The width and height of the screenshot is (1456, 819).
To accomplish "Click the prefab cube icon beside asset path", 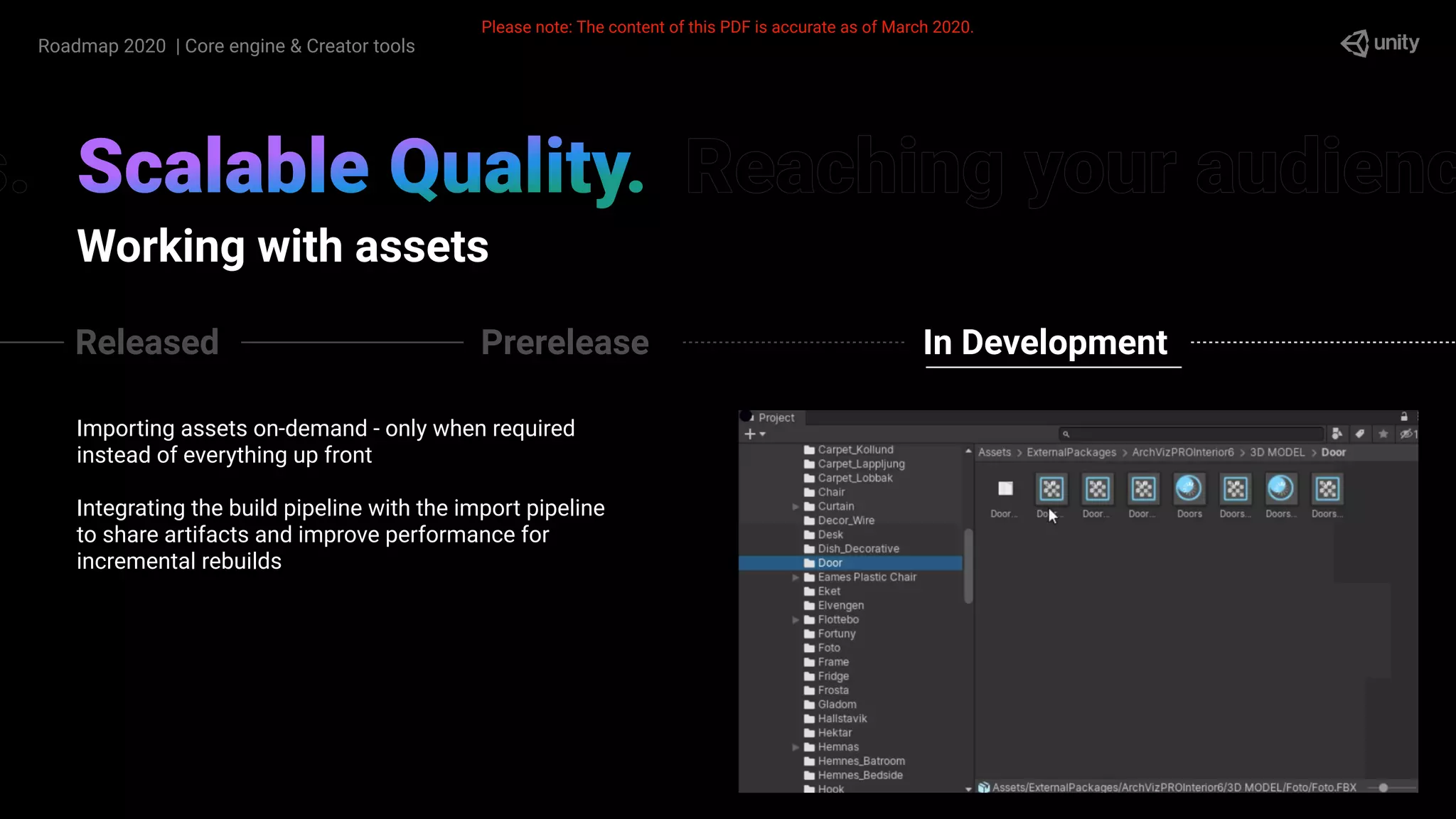I will click(x=984, y=788).
